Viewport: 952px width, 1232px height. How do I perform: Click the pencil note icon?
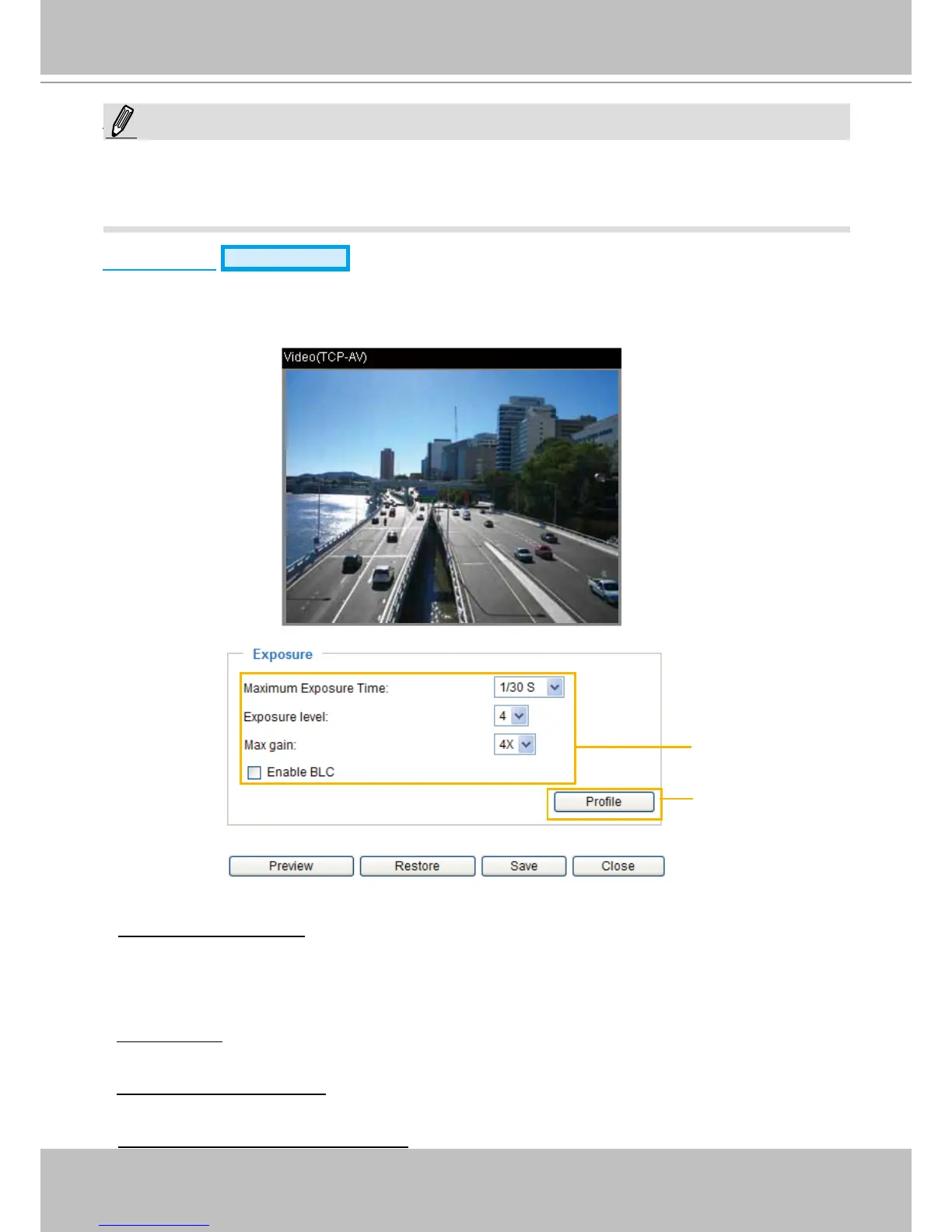click(x=122, y=122)
